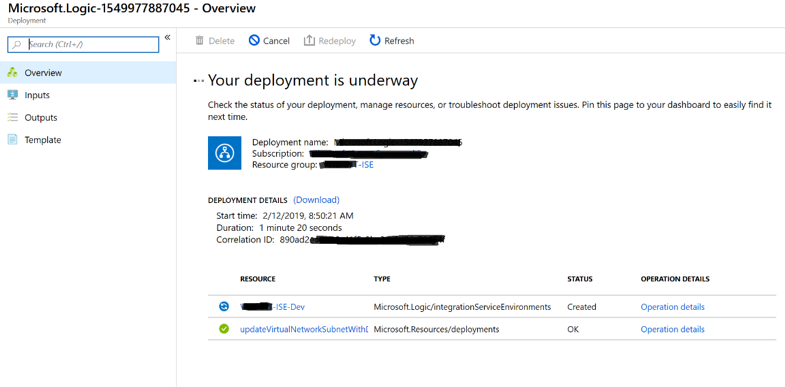Click the Outputs list icon
Image resolution: width=785 pixels, height=387 pixels.
click(13, 118)
